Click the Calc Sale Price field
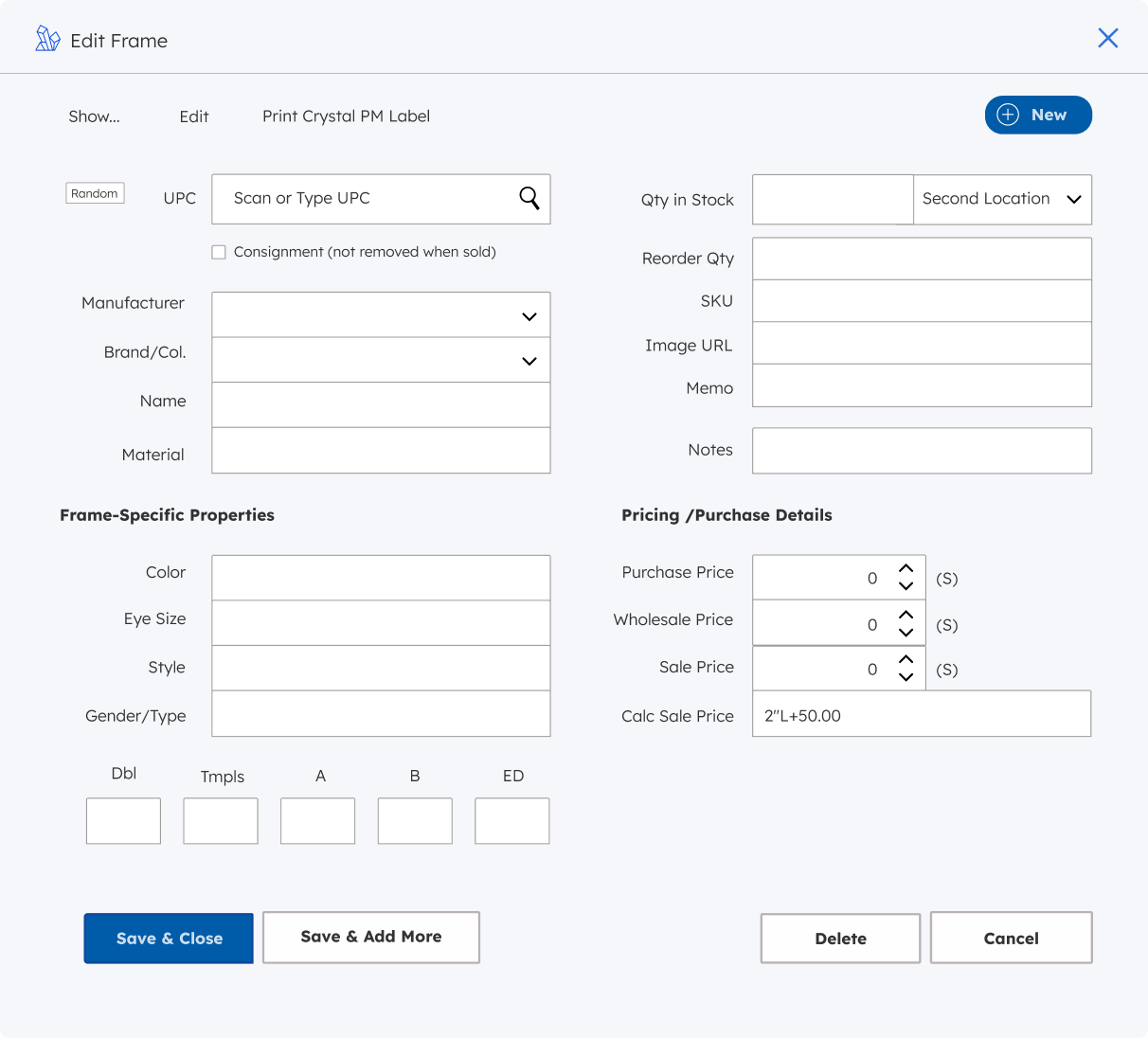This screenshot has width=1148, height=1038. click(x=921, y=714)
